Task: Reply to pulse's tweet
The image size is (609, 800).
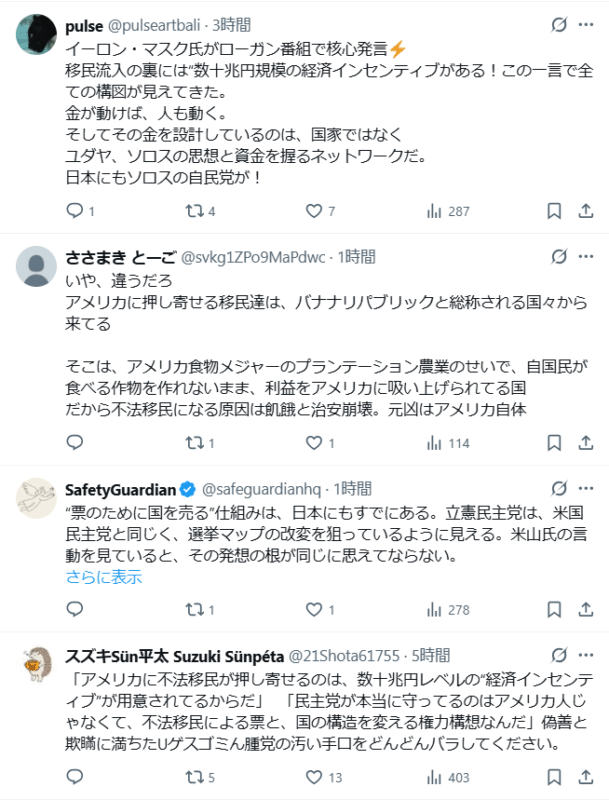Action: [75, 211]
